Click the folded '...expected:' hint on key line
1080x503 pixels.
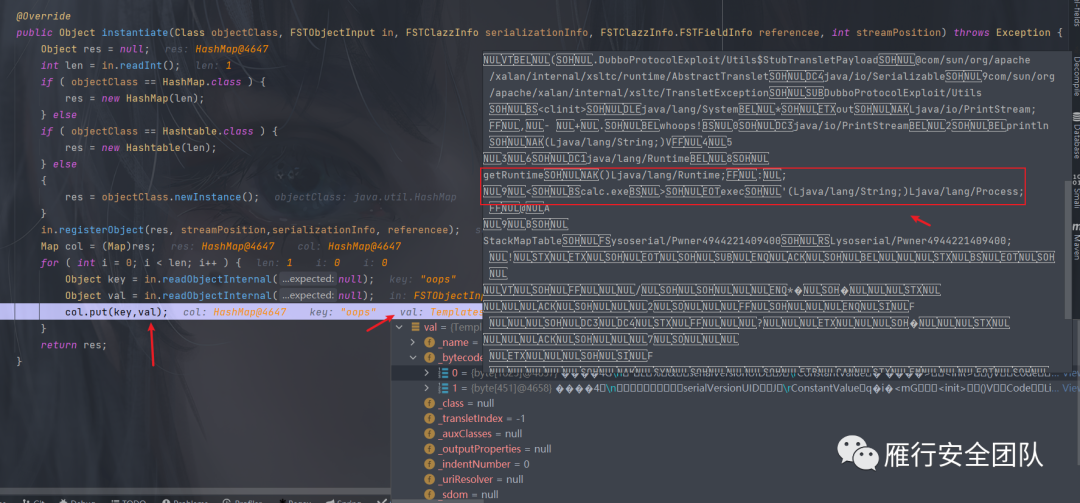307,279
